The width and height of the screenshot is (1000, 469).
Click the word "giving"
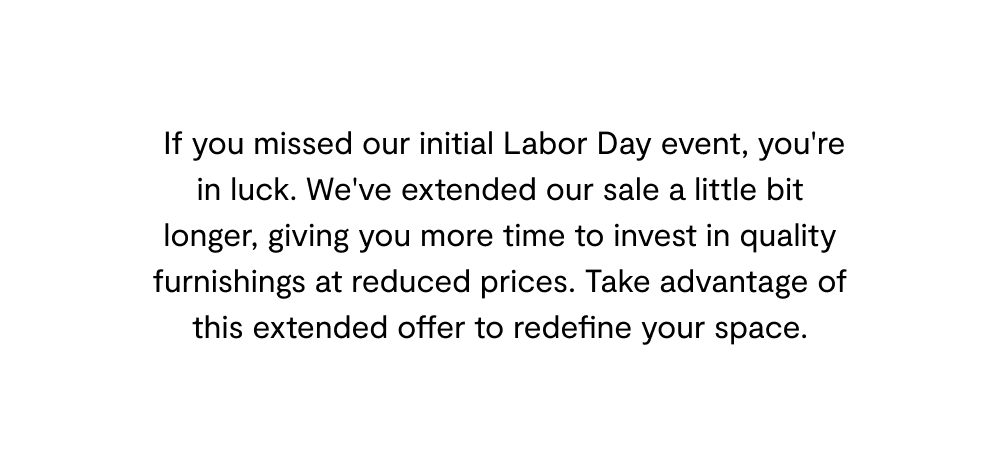308,237
